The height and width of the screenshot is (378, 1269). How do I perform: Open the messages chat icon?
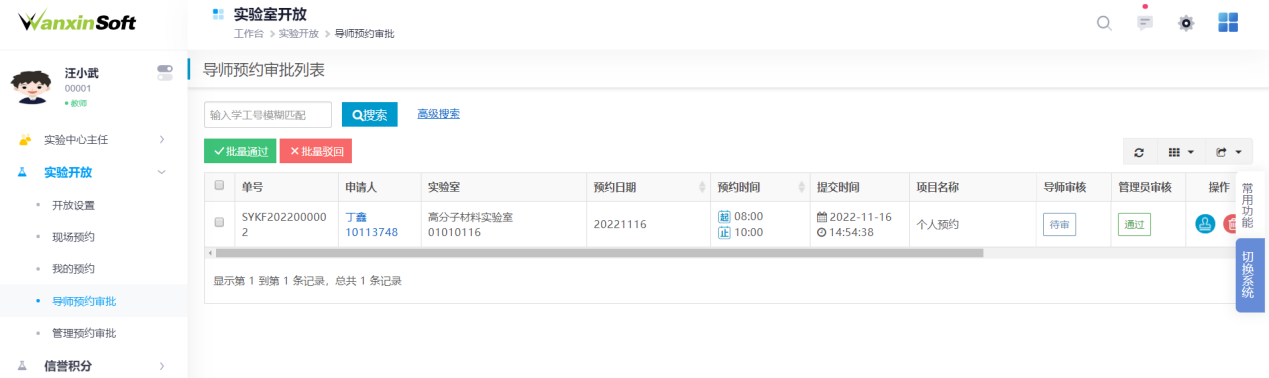(x=1145, y=23)
